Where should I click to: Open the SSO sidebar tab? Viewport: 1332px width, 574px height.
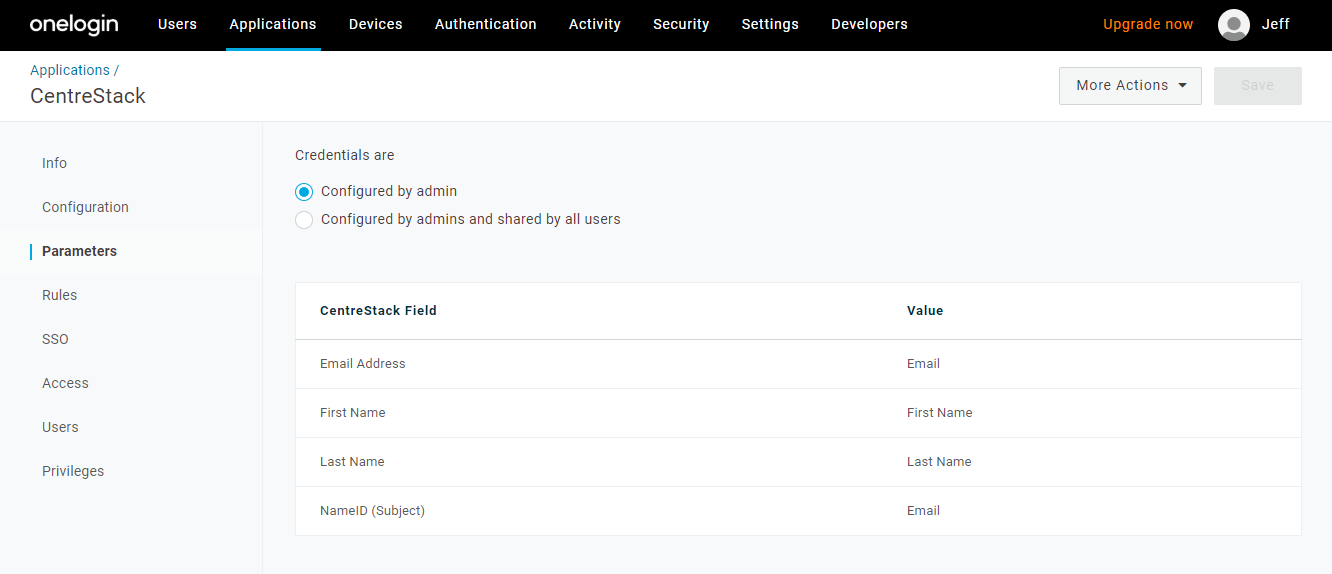tap(55, 339)
